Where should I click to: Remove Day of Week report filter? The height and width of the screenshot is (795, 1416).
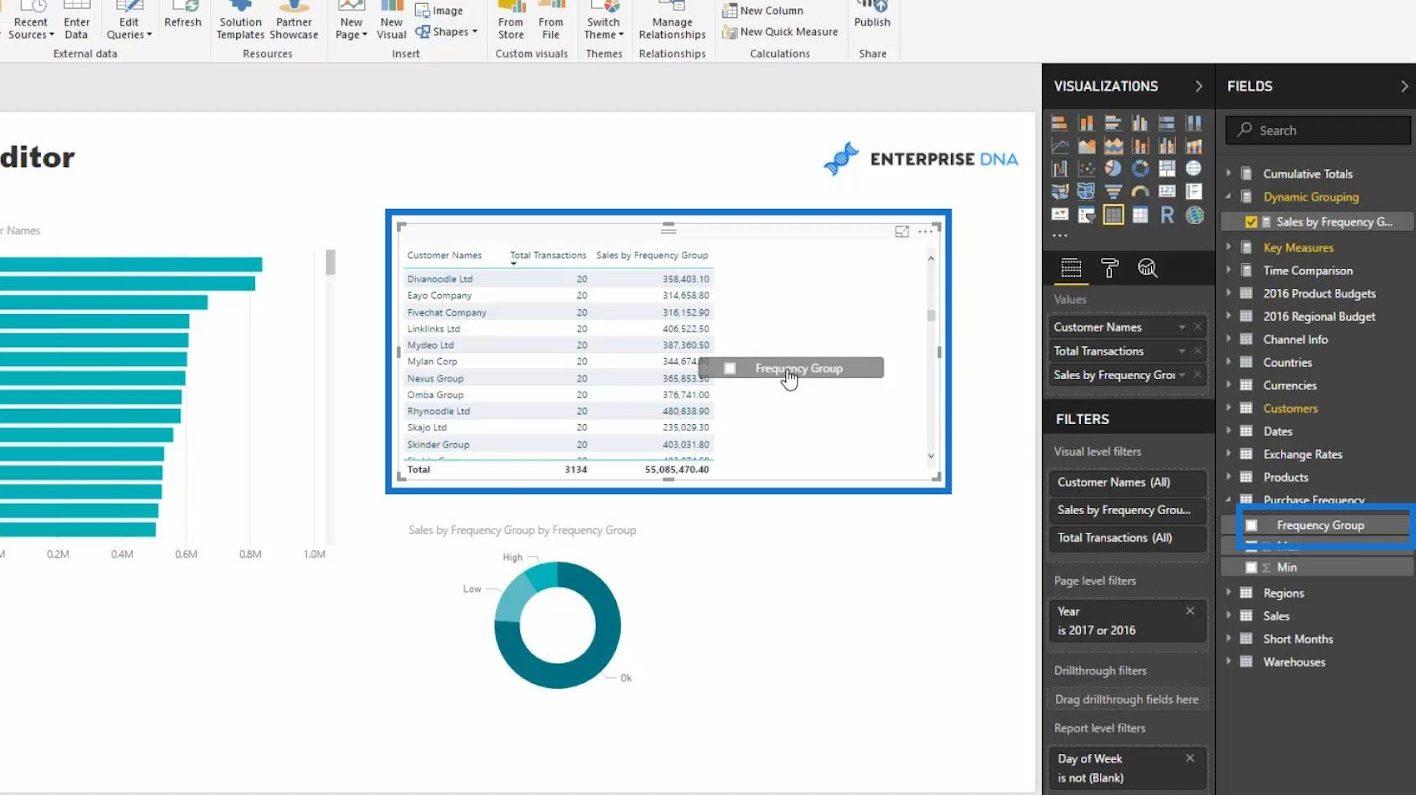point(1190,759)
